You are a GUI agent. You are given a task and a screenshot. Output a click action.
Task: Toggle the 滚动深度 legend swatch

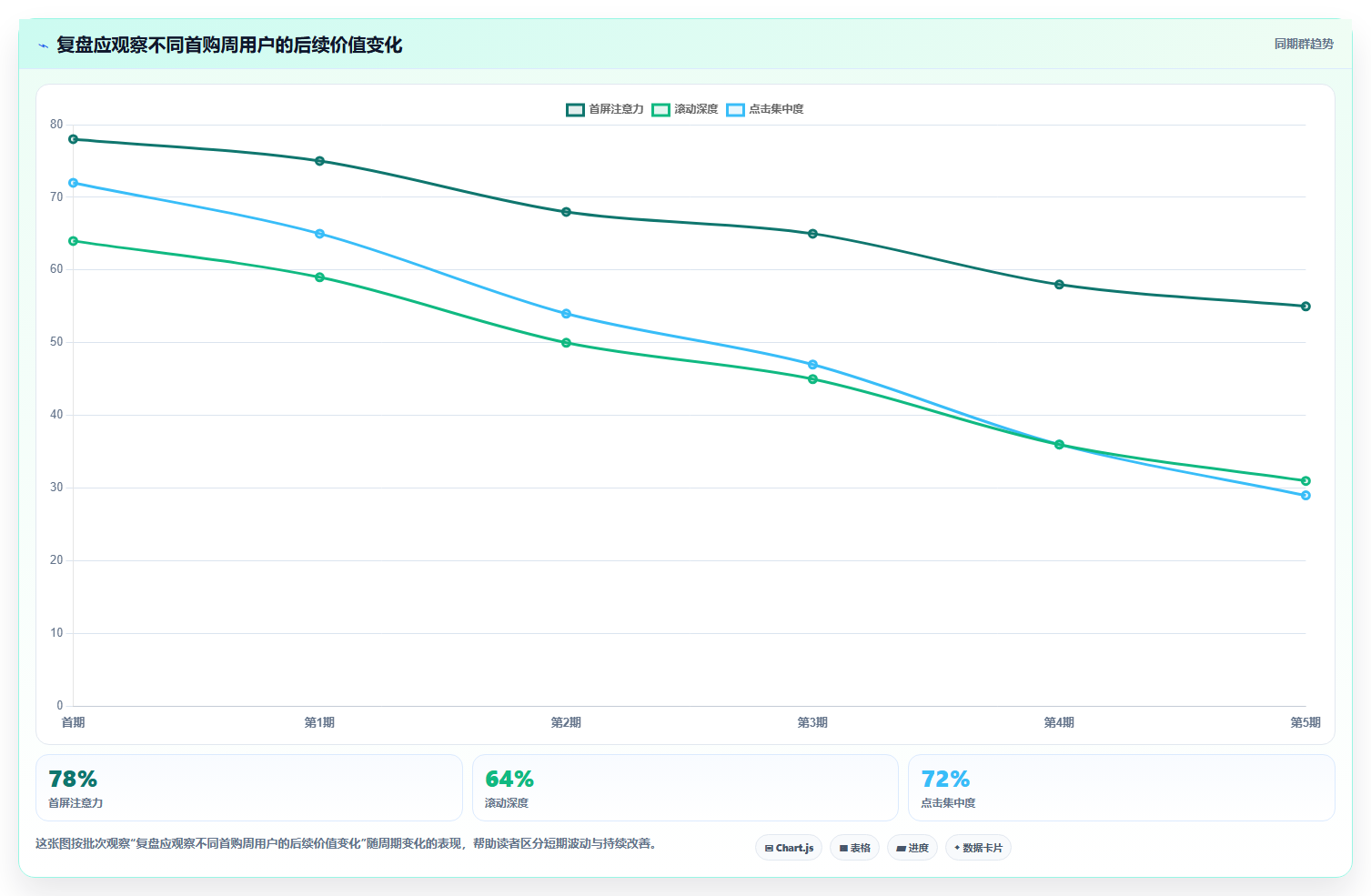pos(660,109)
